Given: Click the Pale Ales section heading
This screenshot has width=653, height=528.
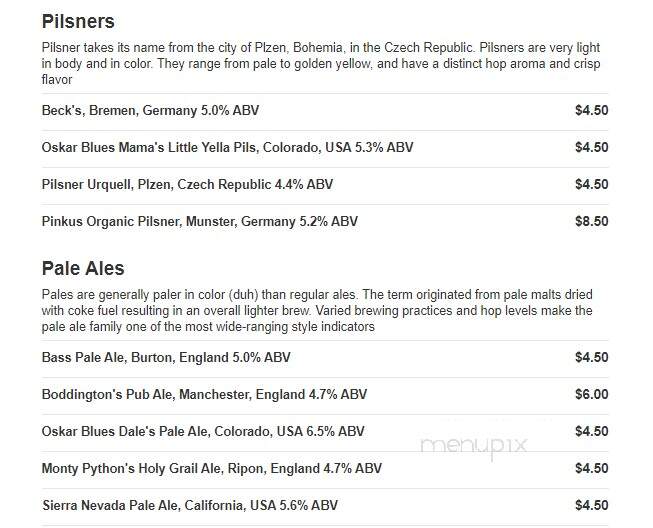Looking at the screenshot, I should (83, 268).
